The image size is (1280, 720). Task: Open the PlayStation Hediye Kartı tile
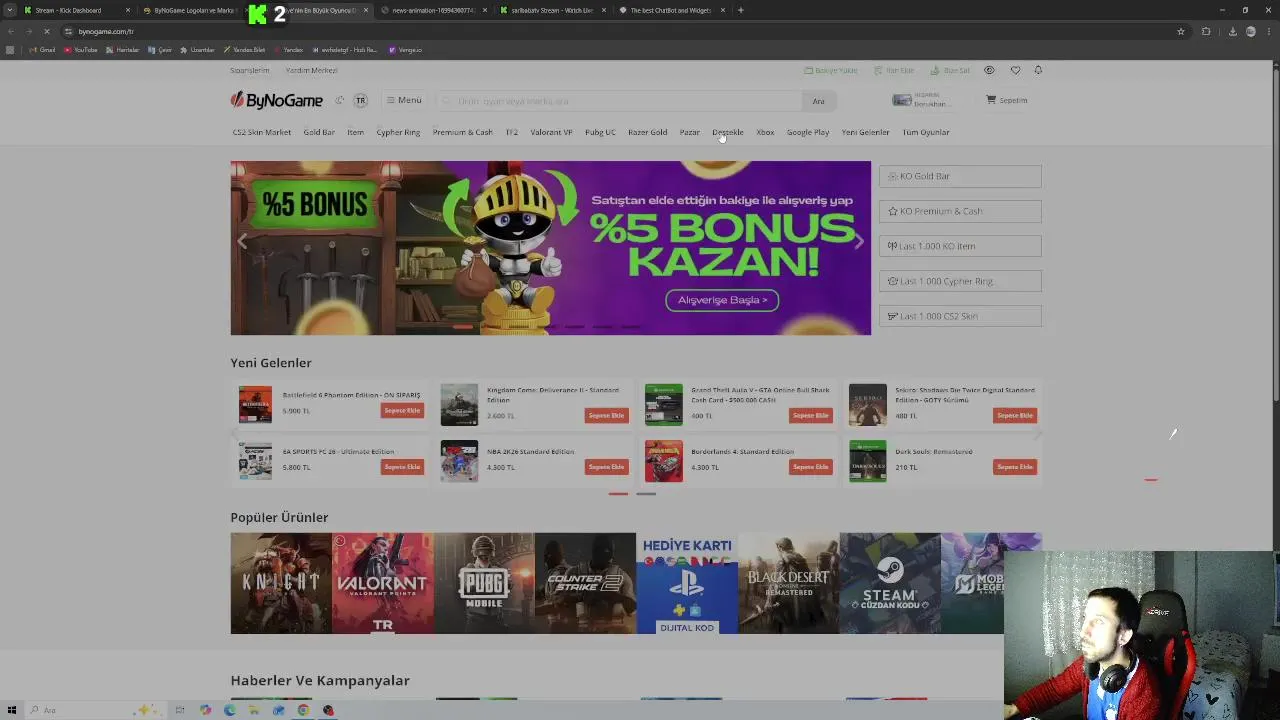coord(687,583)
